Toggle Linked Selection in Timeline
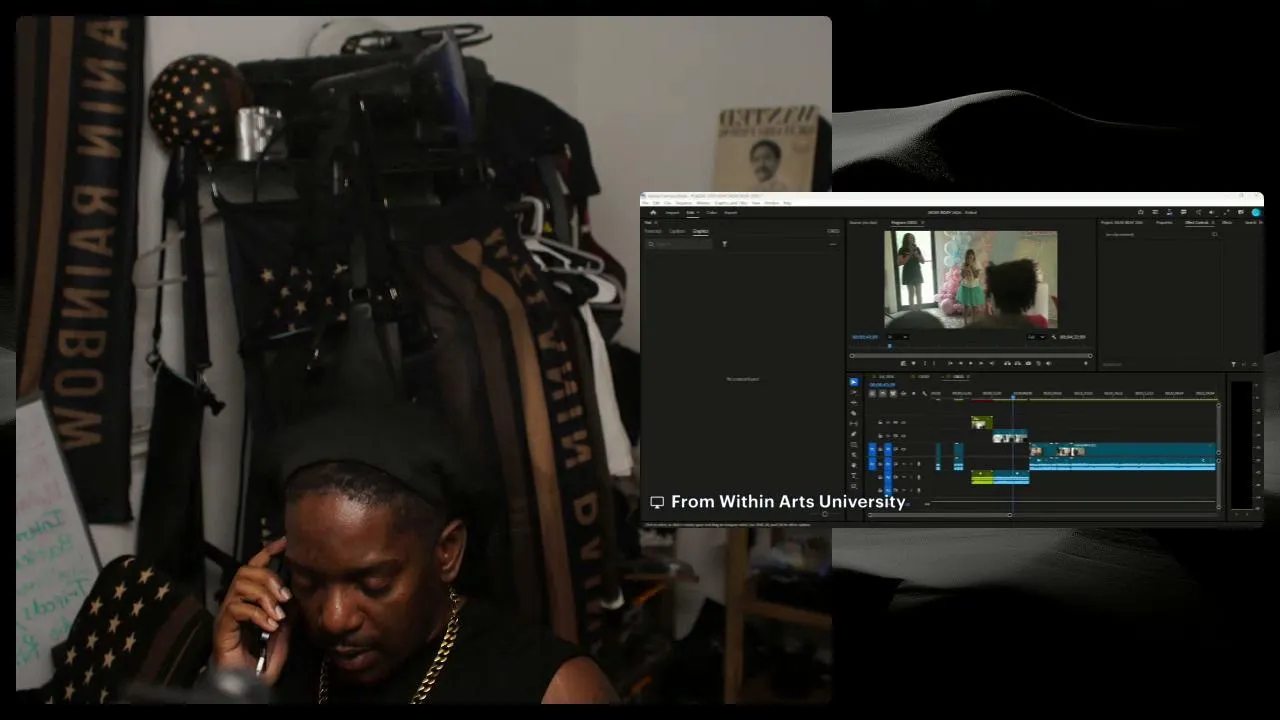Viewport: 1280px width, 720px height. [x=893, y=393]
